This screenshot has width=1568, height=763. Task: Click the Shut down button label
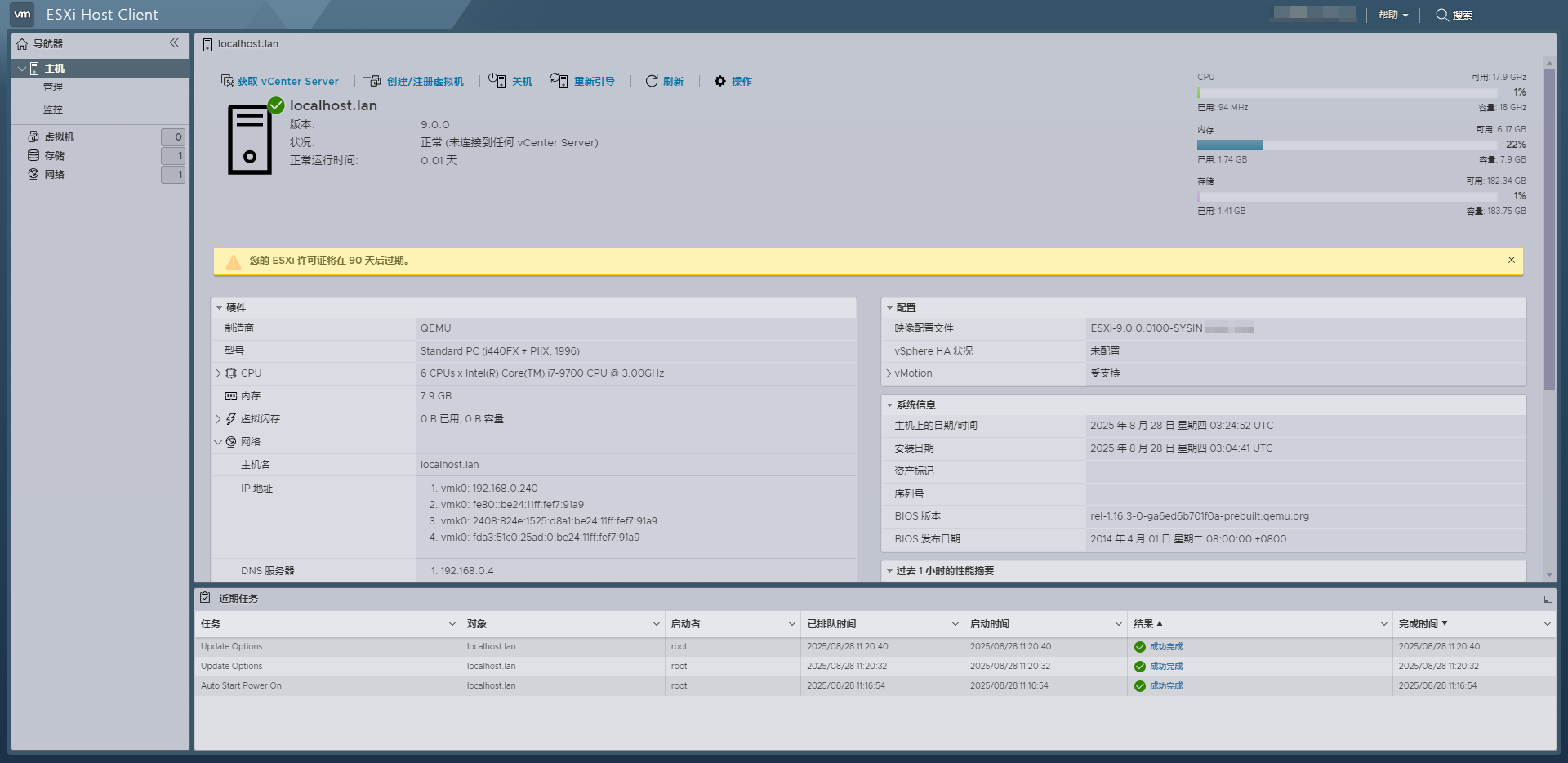pyautogui.click(x=522, y=82)
